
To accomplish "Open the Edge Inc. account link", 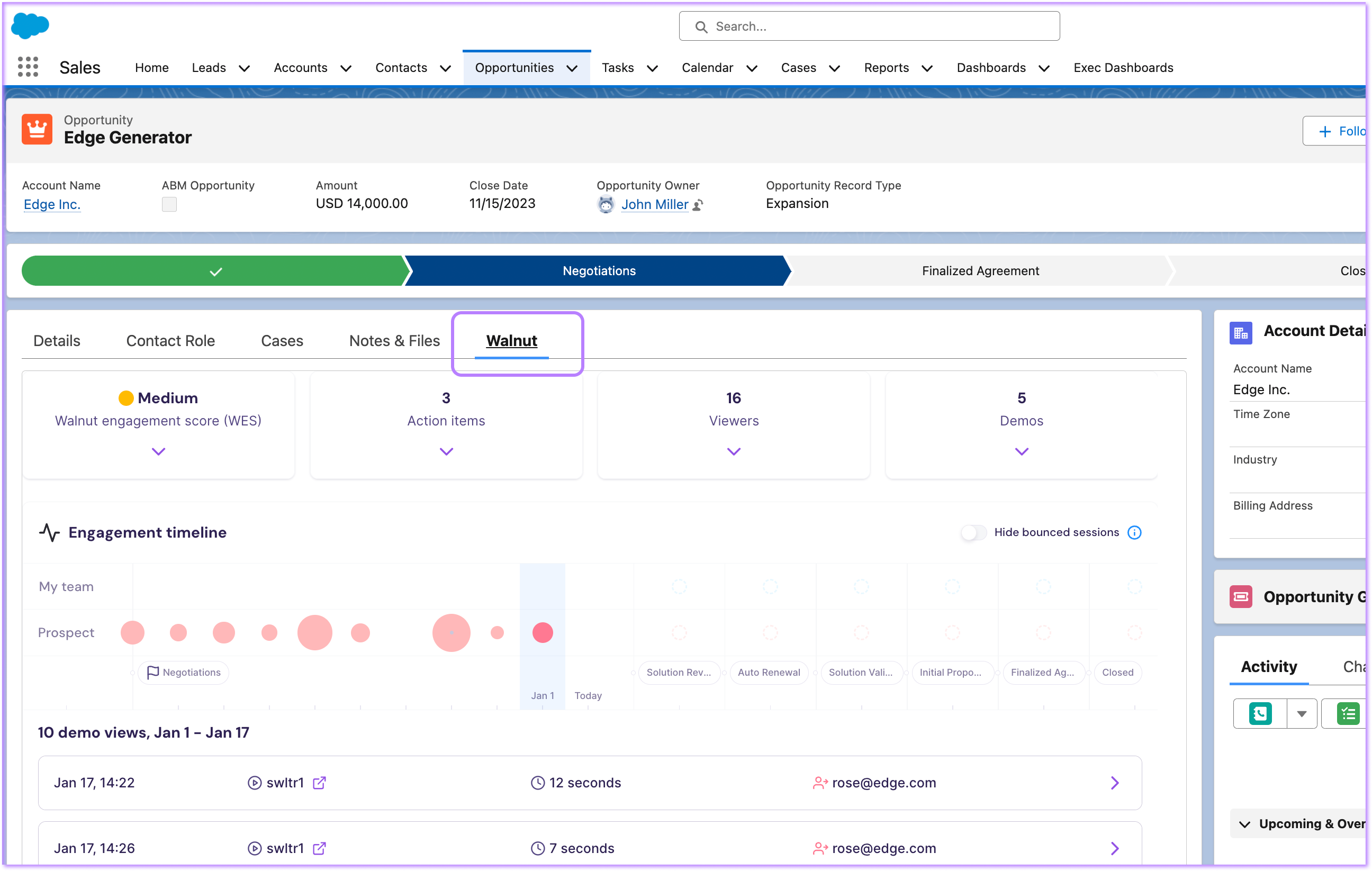I will (x=52, y=204).
